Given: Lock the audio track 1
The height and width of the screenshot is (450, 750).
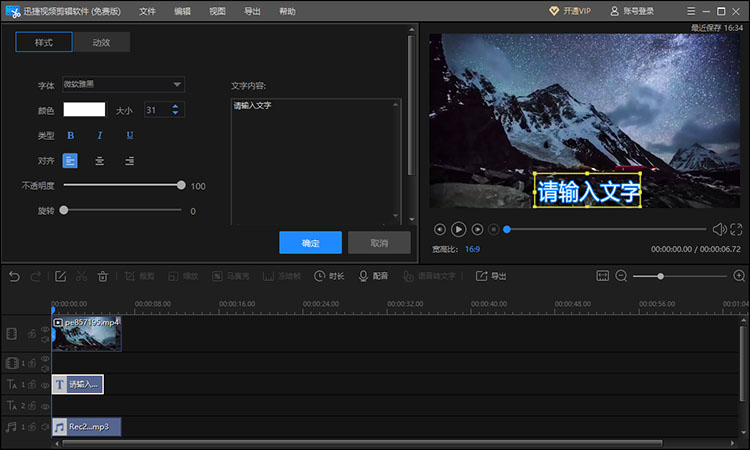Looking at the screenshot, I should coord(32,427).
